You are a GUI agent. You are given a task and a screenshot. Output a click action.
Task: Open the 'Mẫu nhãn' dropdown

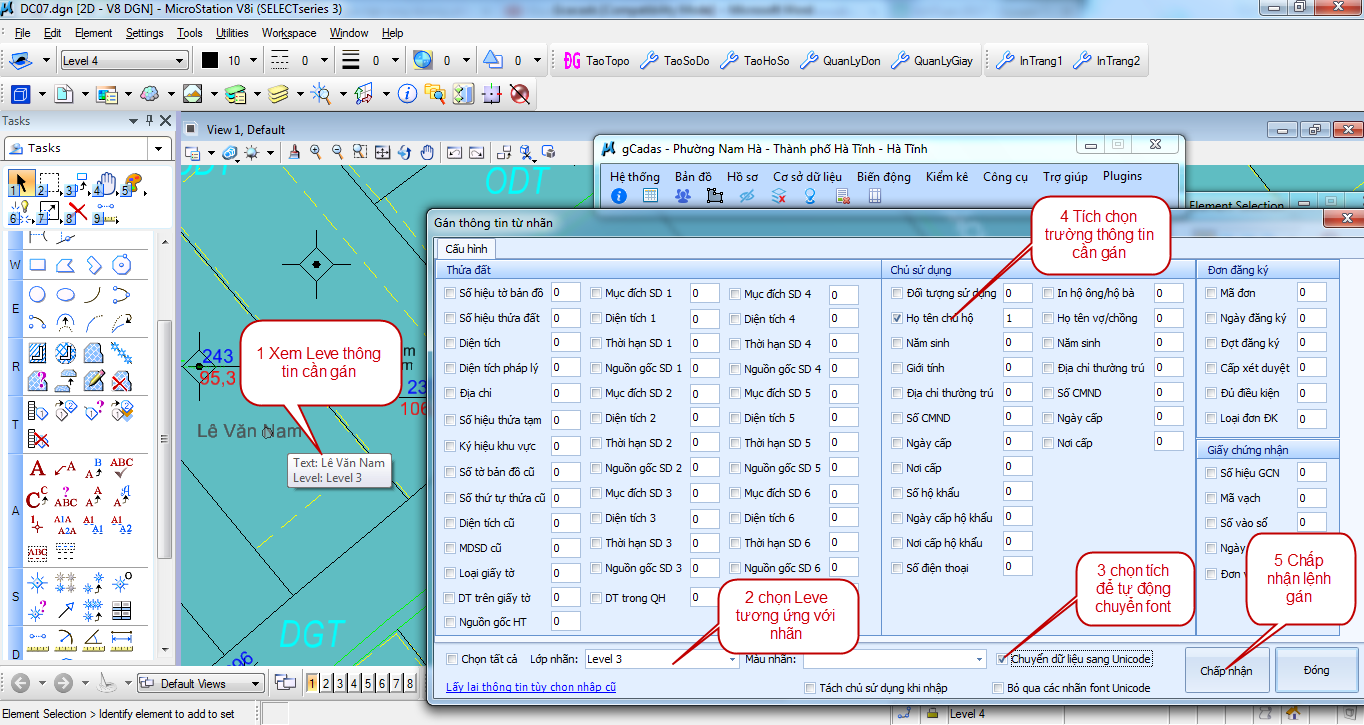click(x=979, y=660)
